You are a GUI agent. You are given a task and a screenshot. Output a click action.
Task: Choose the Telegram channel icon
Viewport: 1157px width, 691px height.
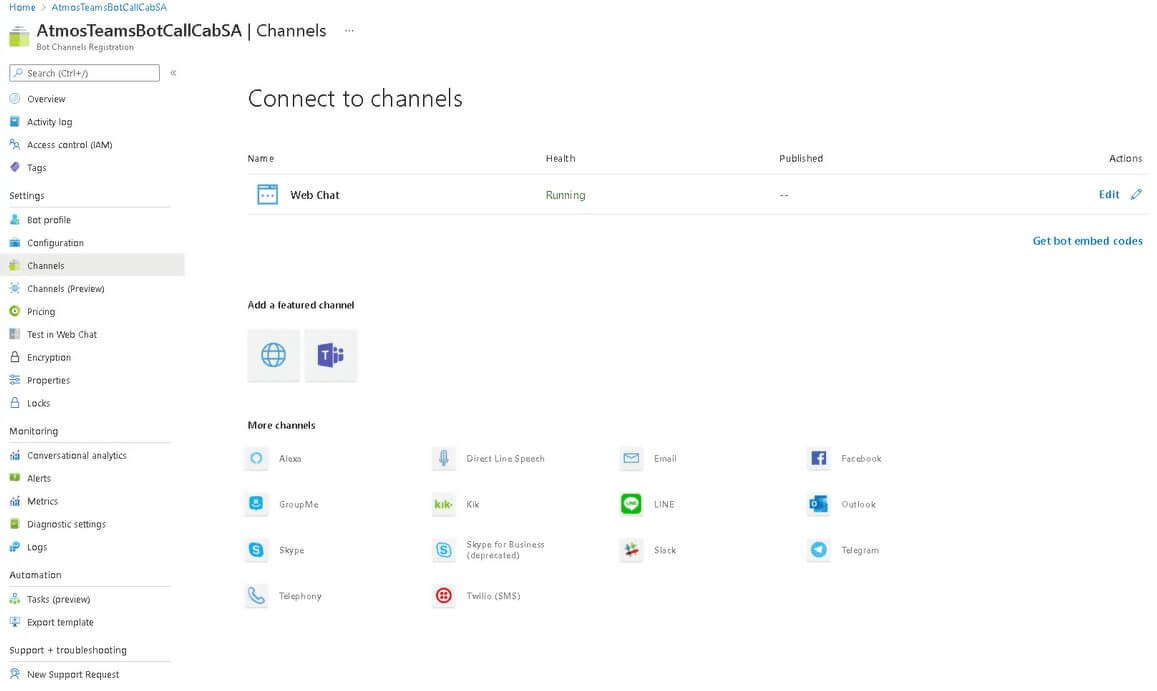click(x=818, y=550)
